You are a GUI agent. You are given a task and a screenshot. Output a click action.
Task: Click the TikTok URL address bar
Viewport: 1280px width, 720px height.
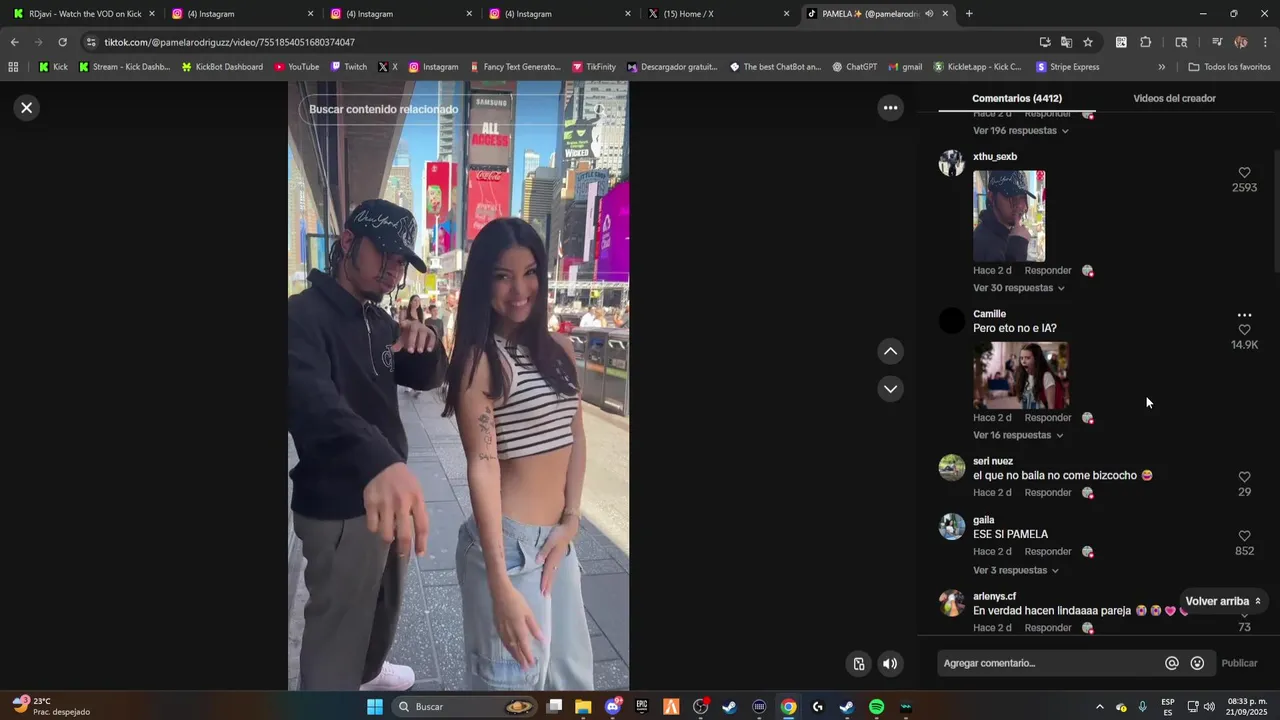coord(560,42)
